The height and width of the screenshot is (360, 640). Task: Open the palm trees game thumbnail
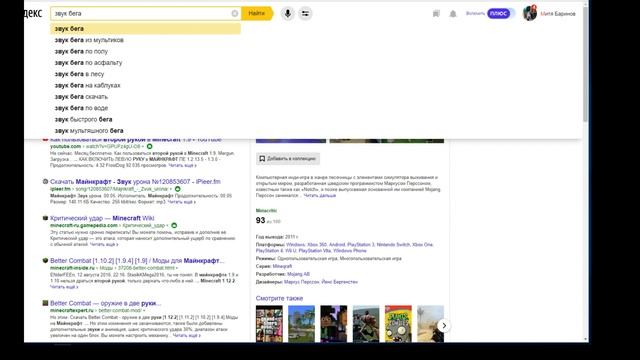pos(301,324)
